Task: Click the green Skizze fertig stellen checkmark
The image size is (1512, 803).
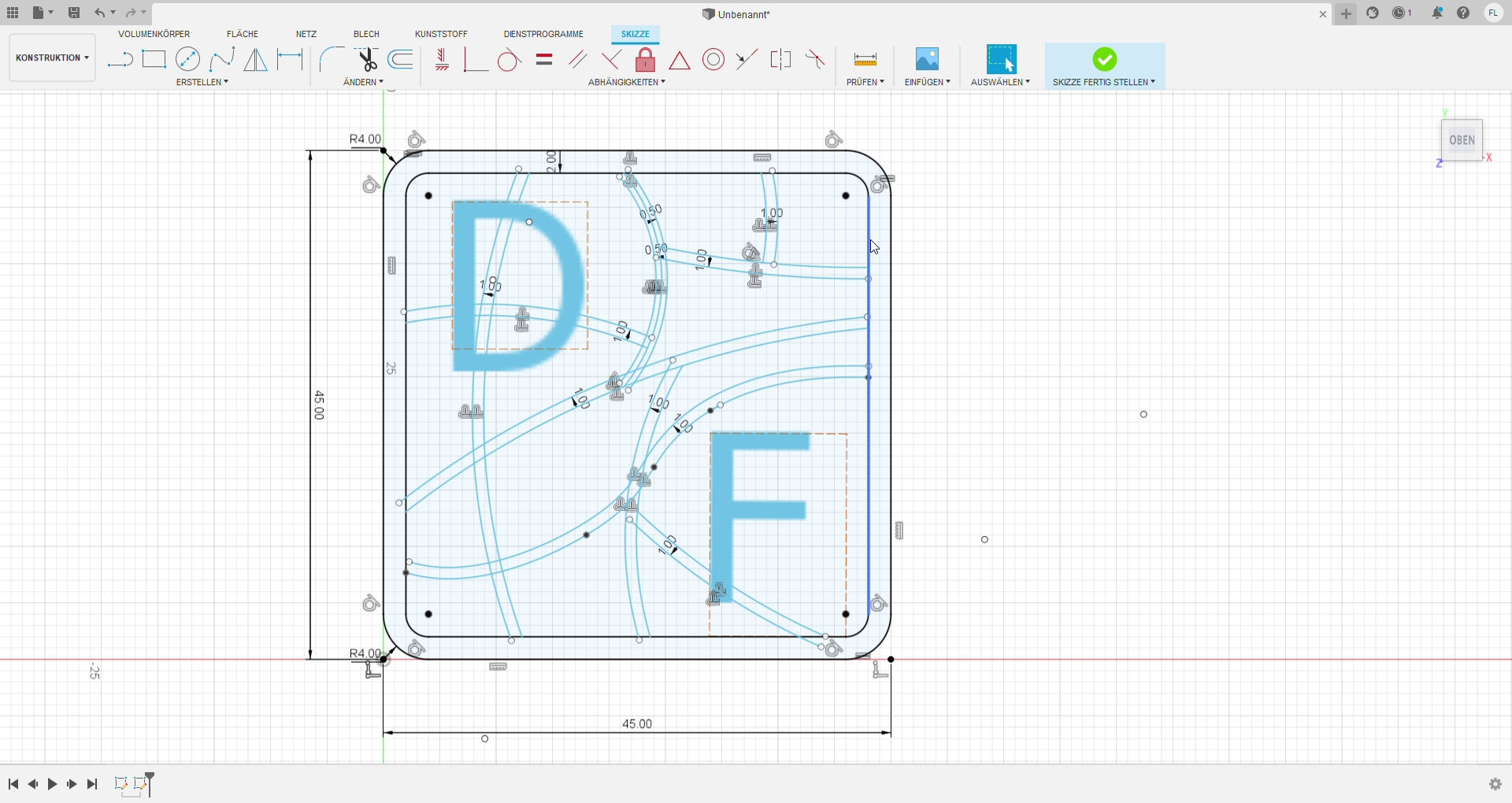Action: (x=1104, y=59)
